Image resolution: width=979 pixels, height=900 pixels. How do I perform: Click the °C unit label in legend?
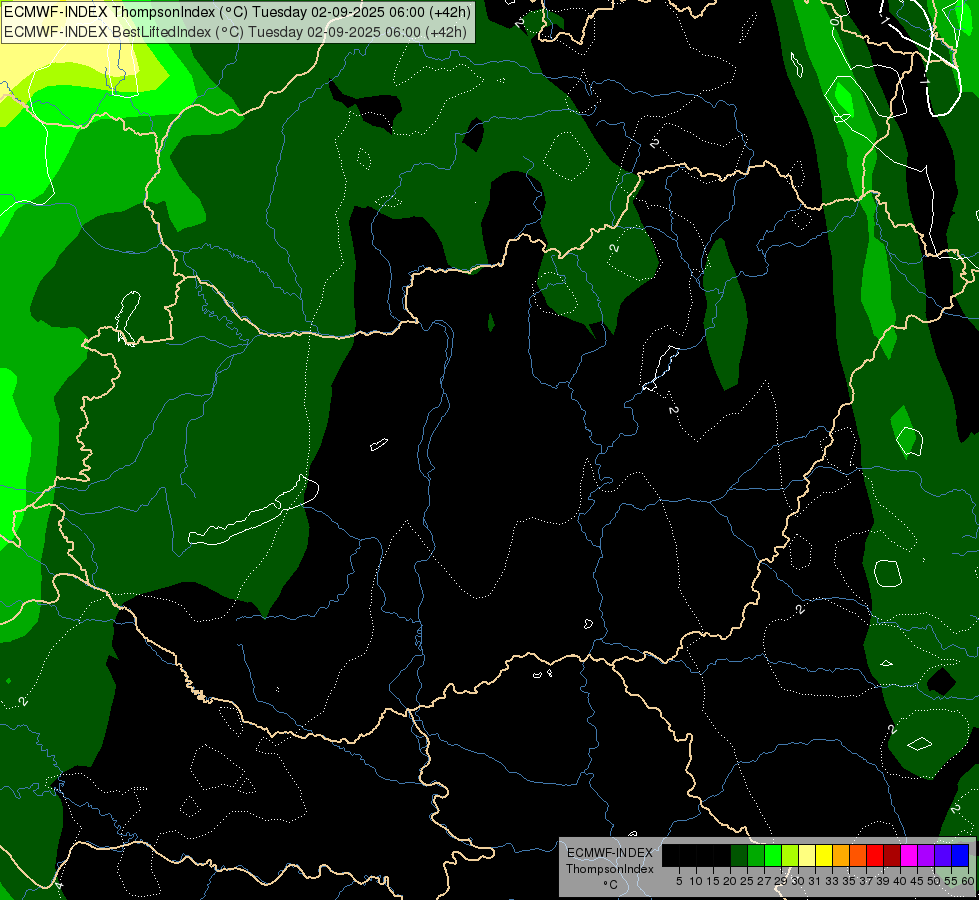(x=611, y=885)
